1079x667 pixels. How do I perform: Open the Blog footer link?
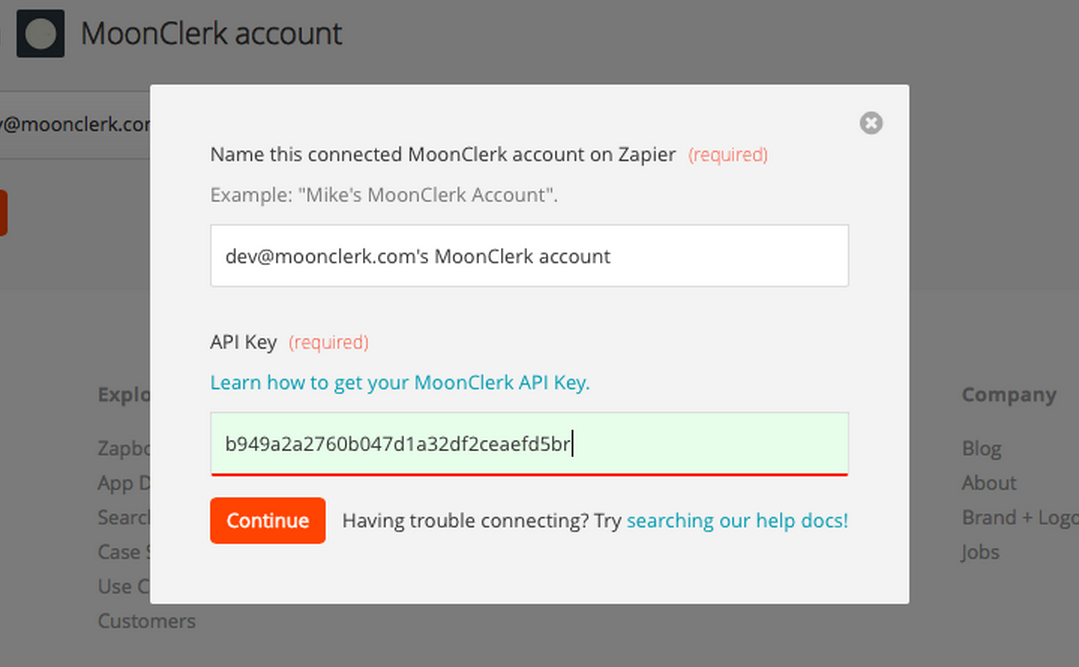(981, 448)
